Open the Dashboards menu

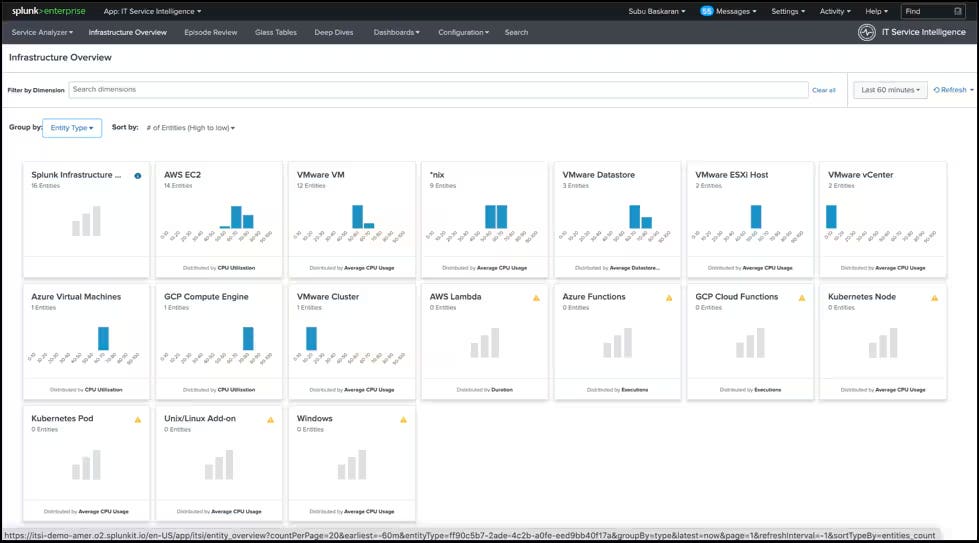click(x=396, y=32)
